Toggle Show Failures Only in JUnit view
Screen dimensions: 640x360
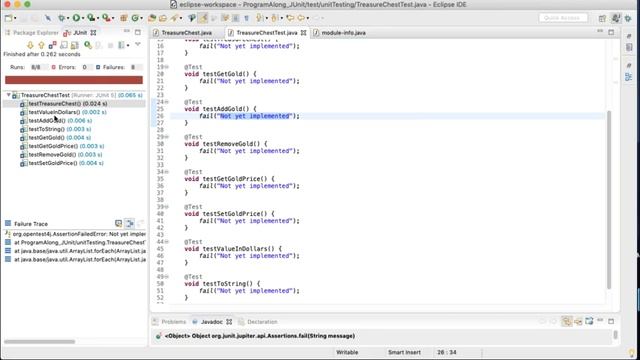click(52, 45)
